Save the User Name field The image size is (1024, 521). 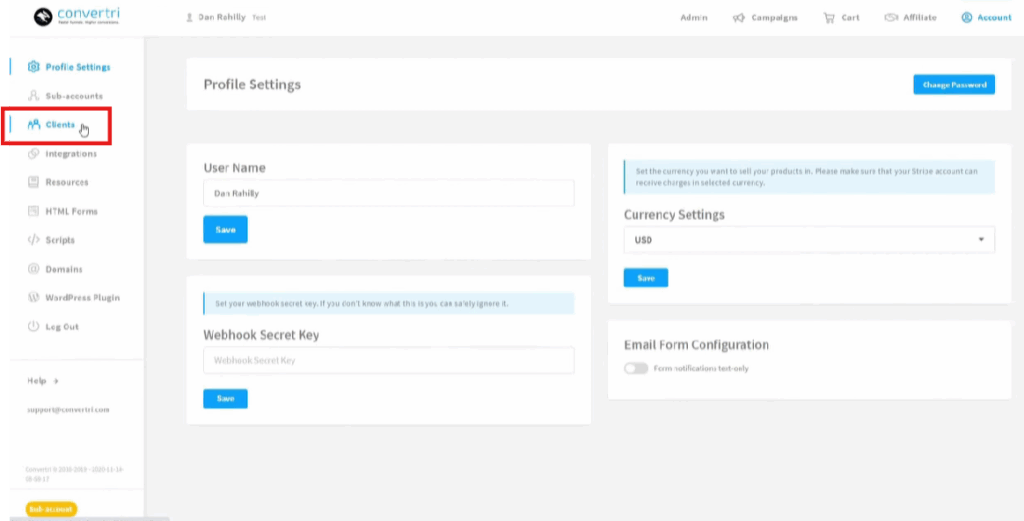(225, 230)
